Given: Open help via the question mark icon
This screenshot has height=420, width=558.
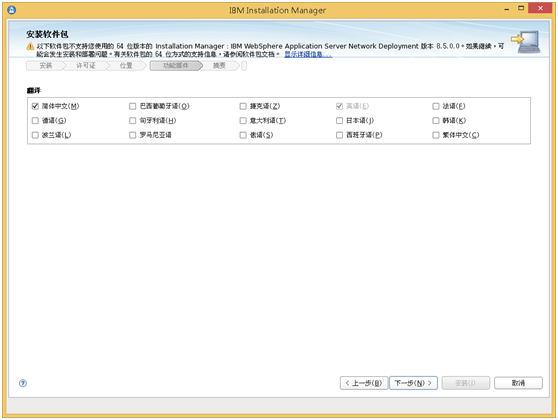Looking at the screenshot, I should pos(23,383).
